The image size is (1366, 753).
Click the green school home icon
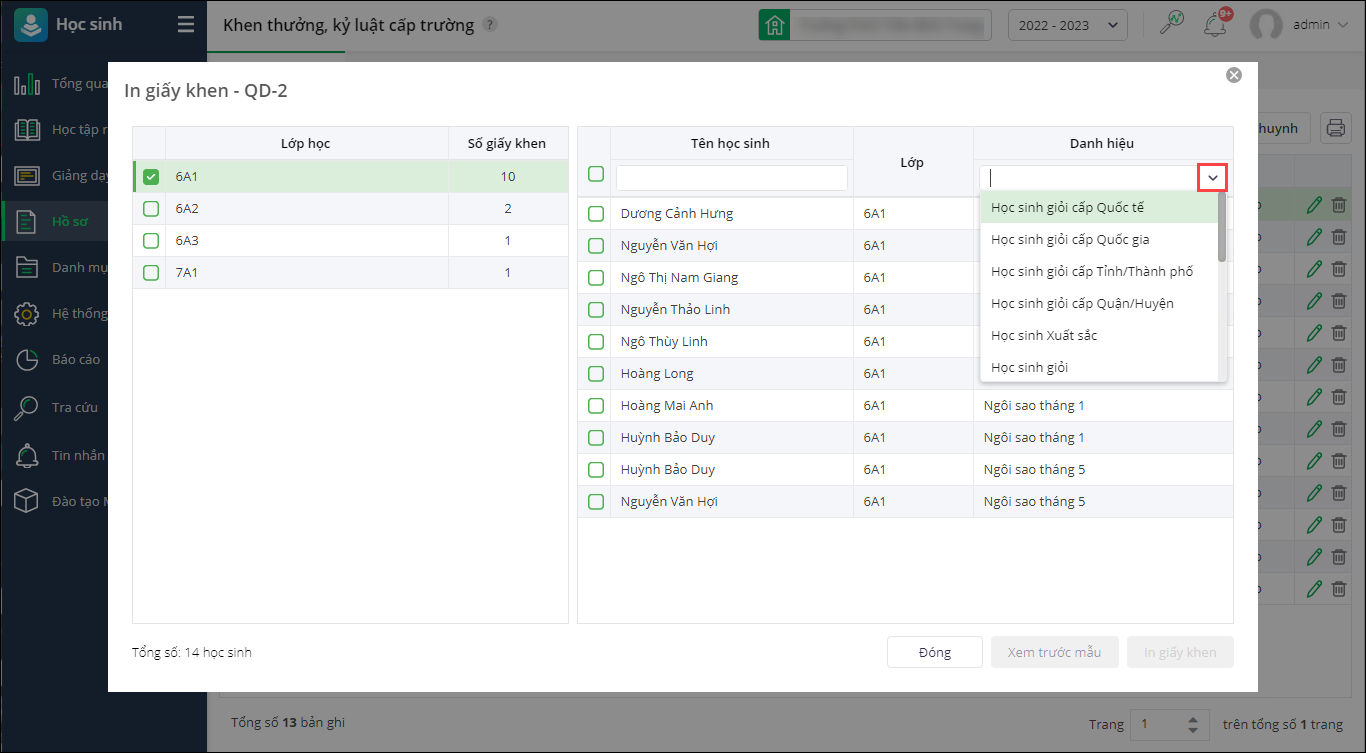tap(773, 25)
